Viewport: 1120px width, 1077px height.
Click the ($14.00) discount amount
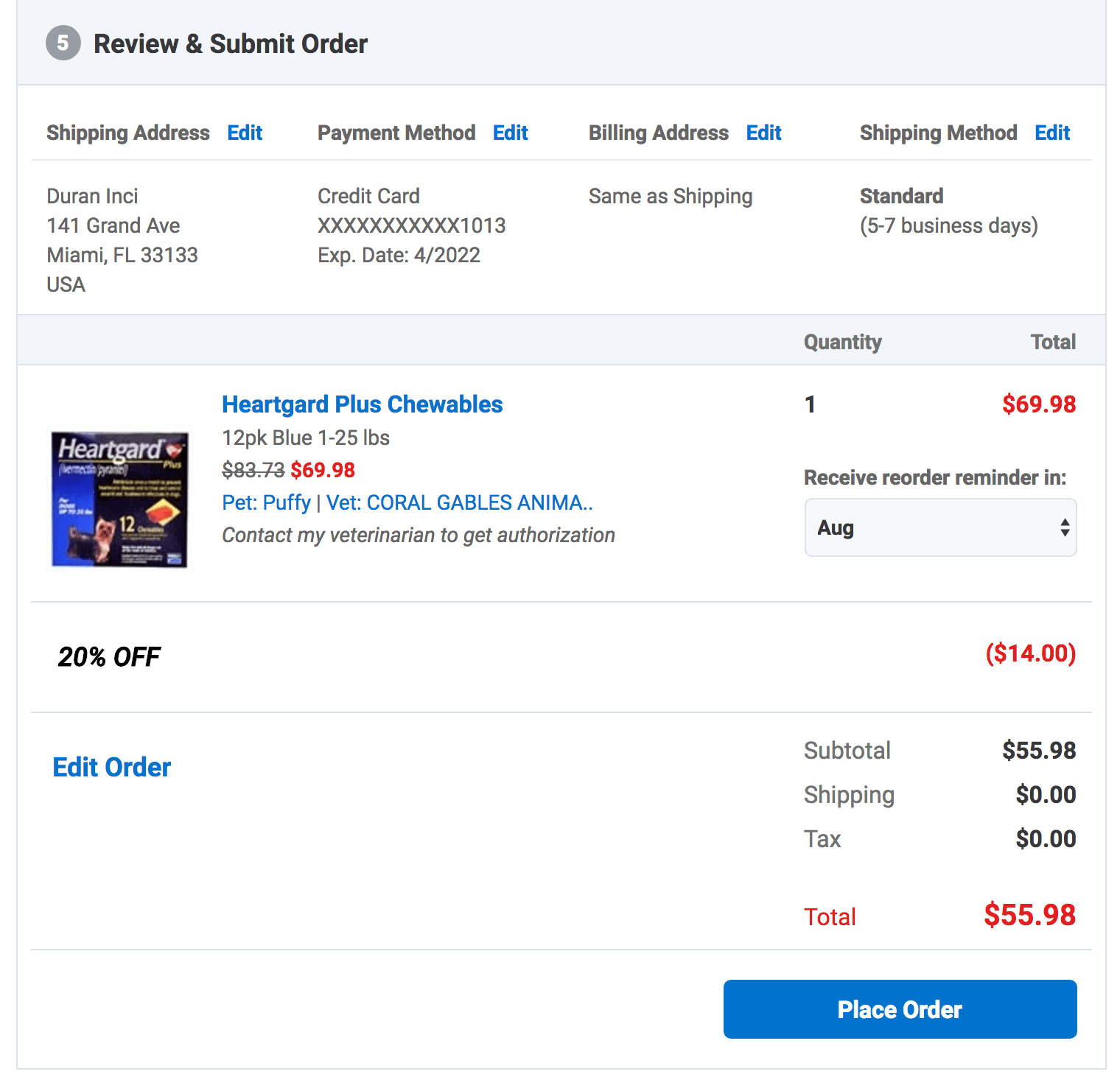click(x=1030, y=653)
